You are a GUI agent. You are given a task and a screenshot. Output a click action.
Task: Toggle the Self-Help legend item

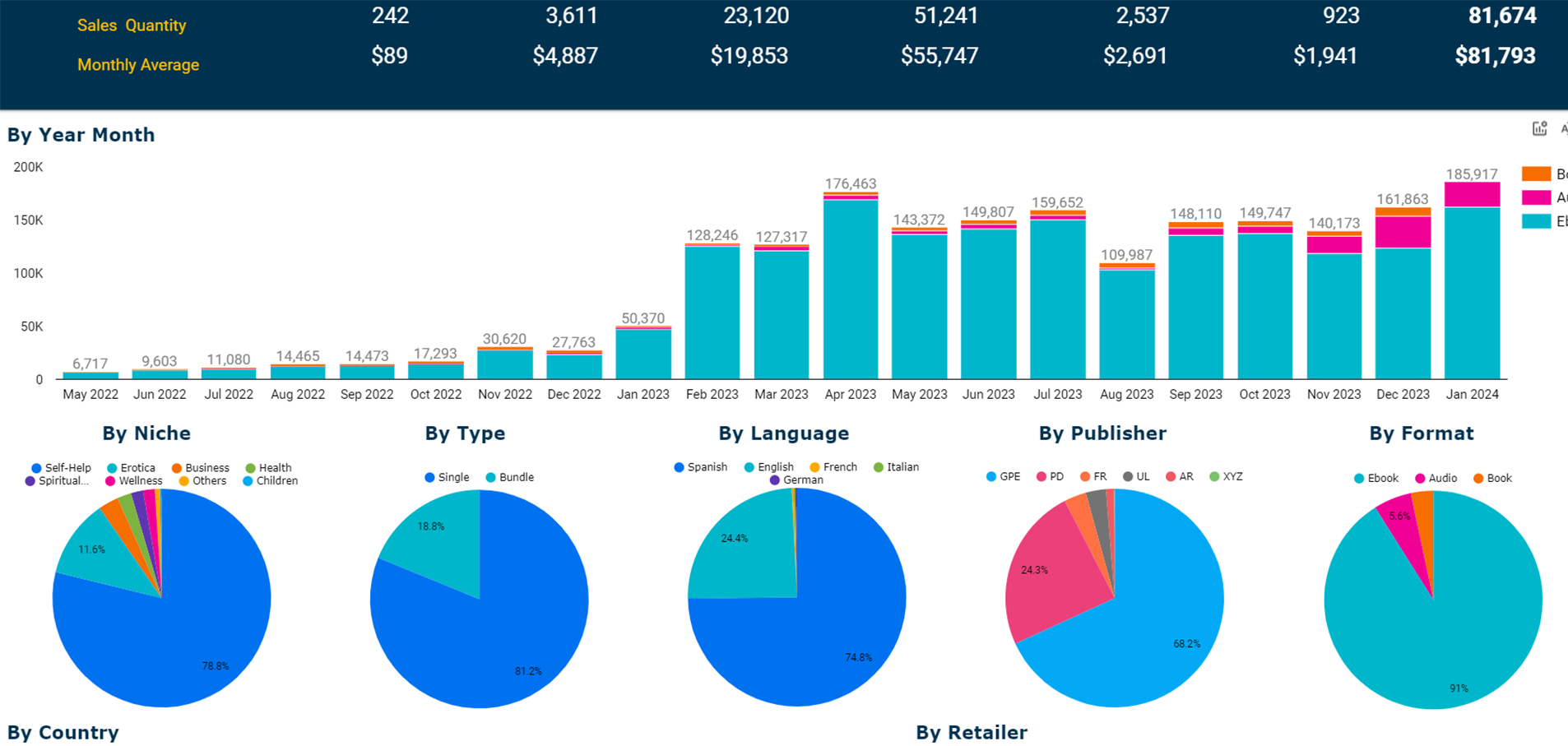pyautogui.click(x=61, y=467)
